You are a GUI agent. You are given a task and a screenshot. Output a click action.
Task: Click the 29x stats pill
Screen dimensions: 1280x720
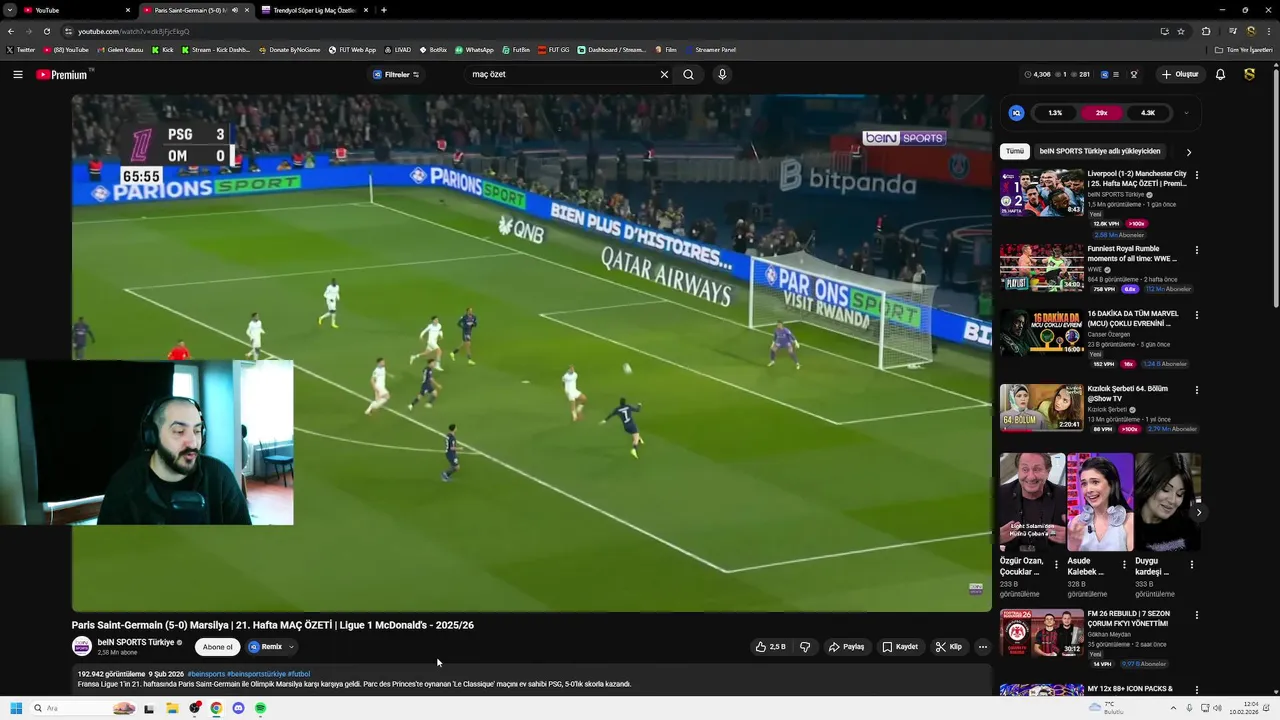pyautogui.click(x=1102, y=113)
